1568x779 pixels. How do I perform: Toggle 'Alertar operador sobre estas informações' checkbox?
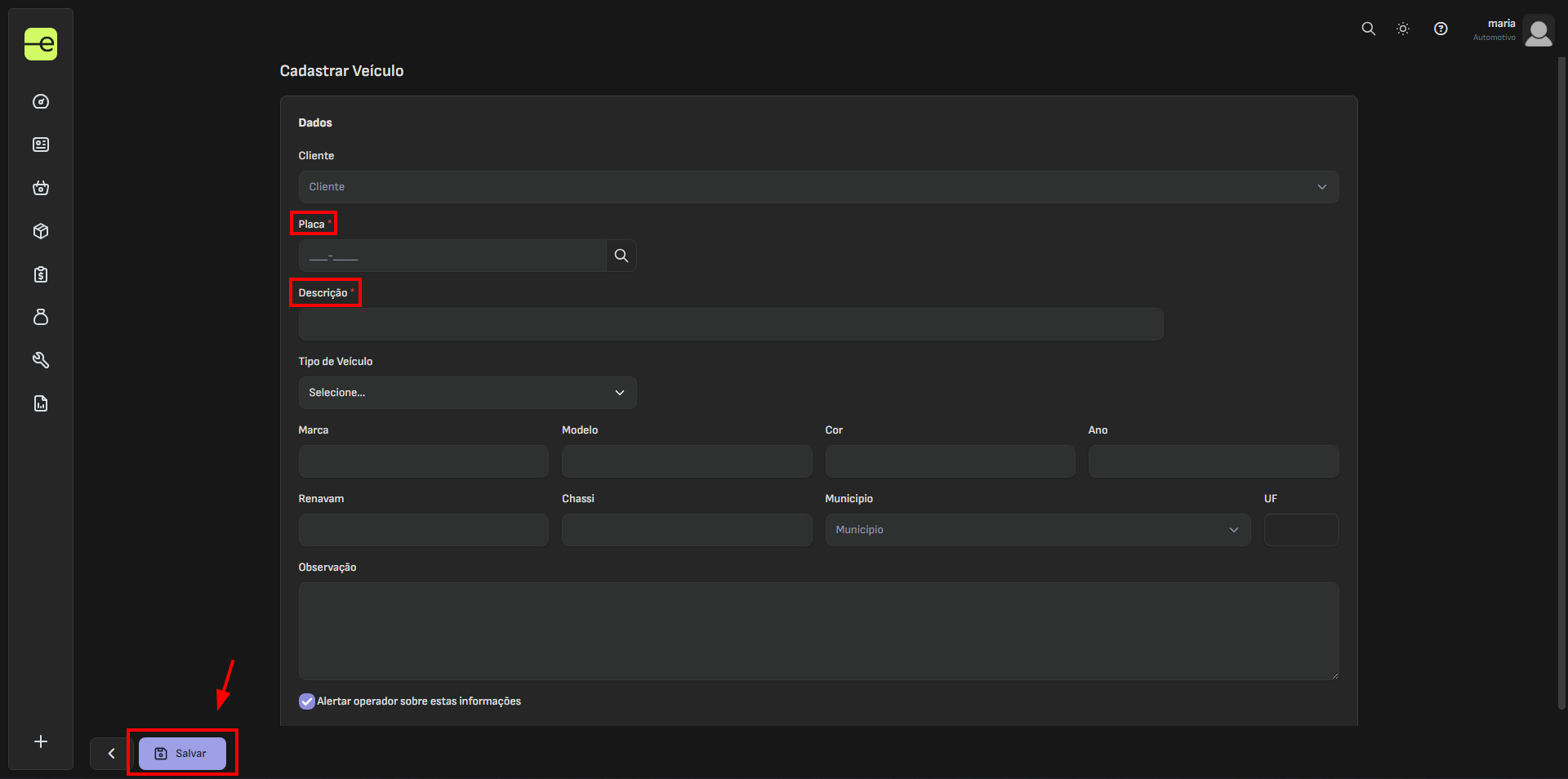[307, 701]
